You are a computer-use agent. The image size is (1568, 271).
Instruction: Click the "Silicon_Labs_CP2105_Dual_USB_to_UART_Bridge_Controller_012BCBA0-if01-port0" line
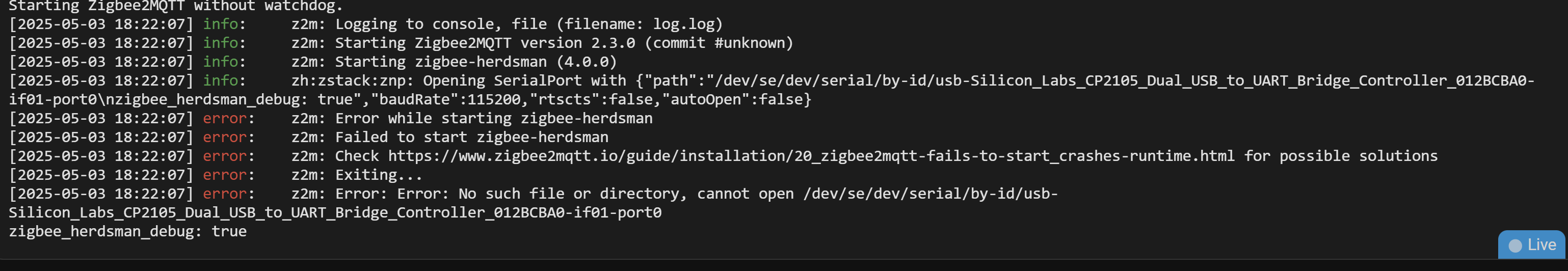pyautogui.click(x=335, y=212)
